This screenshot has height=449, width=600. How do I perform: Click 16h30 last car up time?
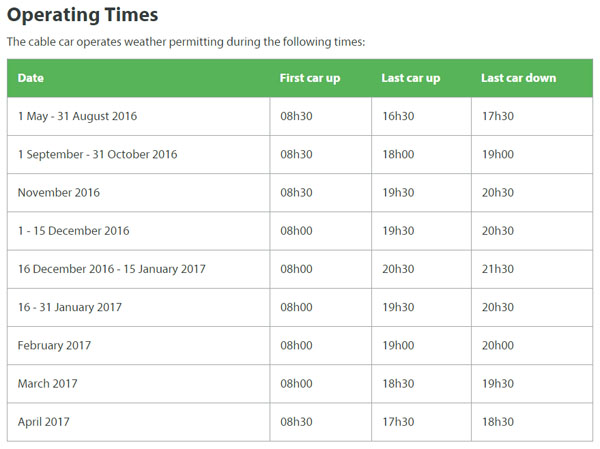pyautogui.click(x=398, y=116)
